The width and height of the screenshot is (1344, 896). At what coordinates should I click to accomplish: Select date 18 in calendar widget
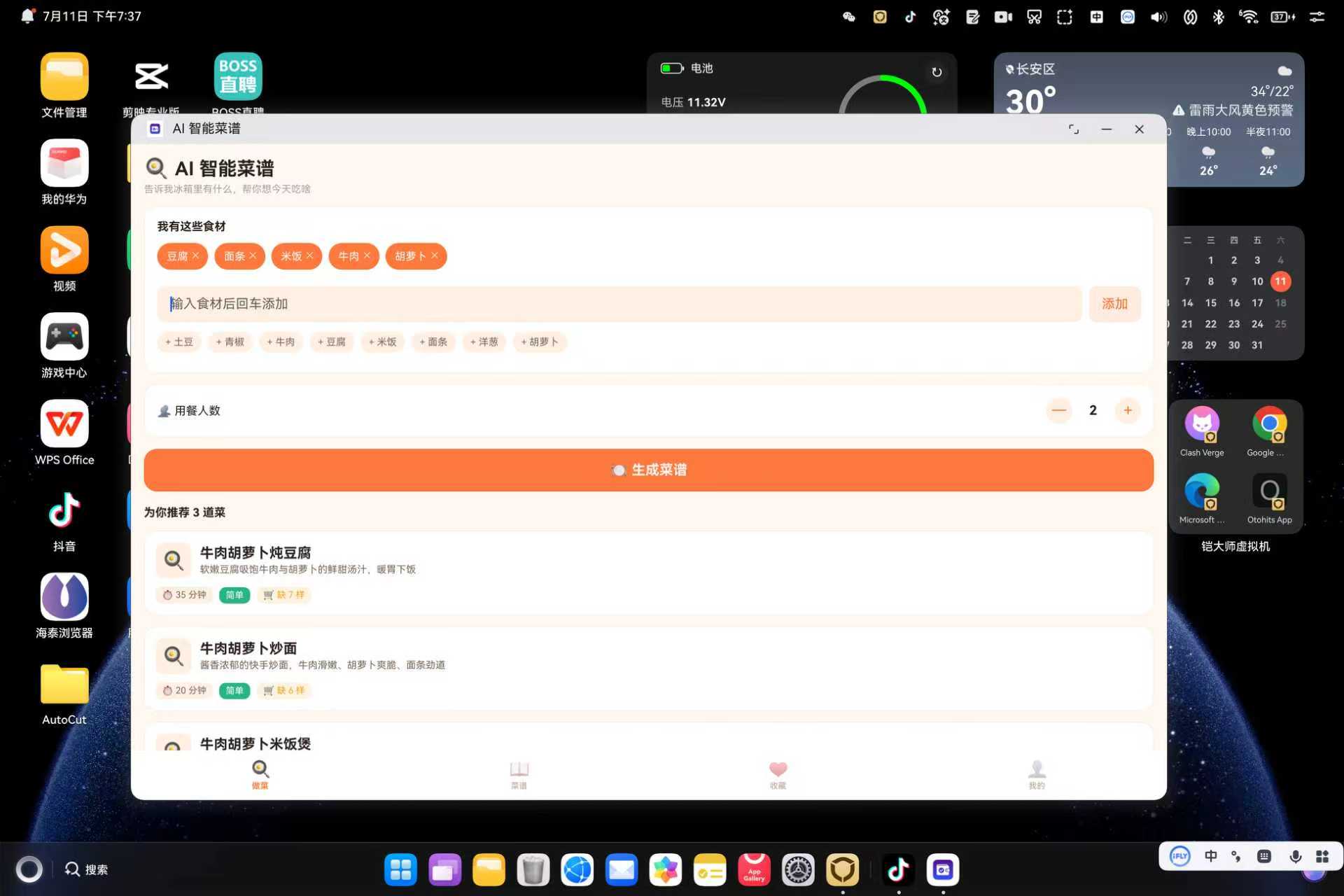pos(1280,302)
